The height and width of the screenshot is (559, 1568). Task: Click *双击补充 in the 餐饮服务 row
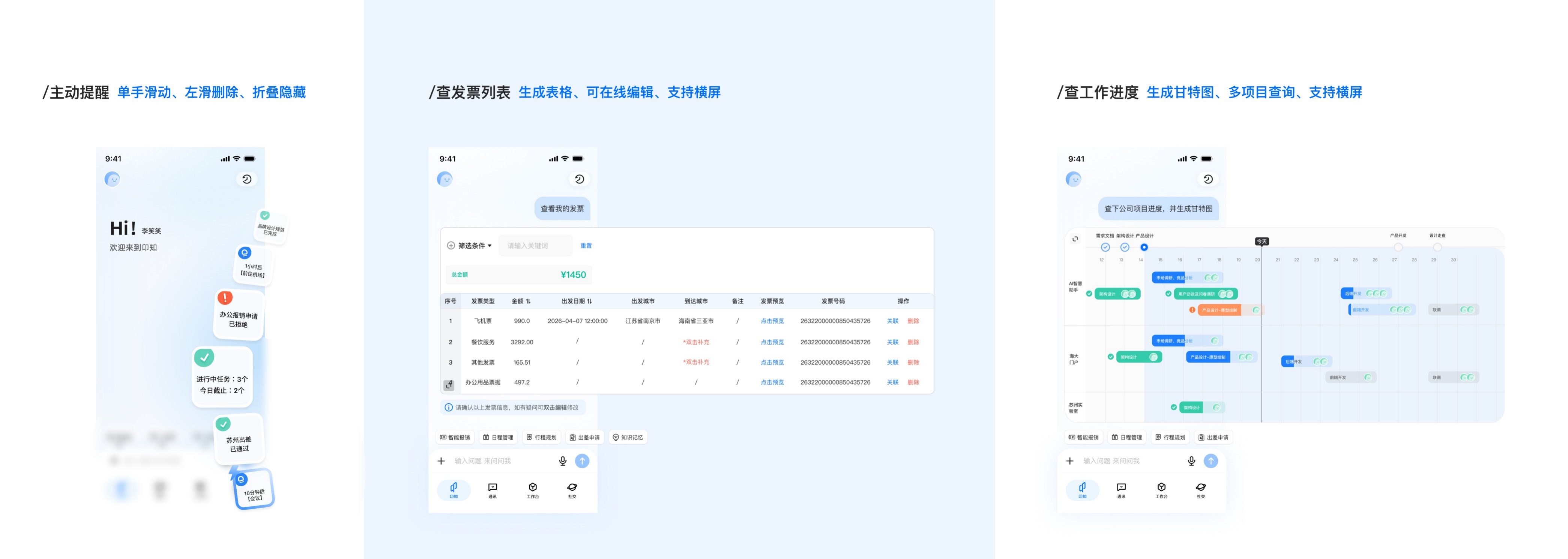coord(696,342)
